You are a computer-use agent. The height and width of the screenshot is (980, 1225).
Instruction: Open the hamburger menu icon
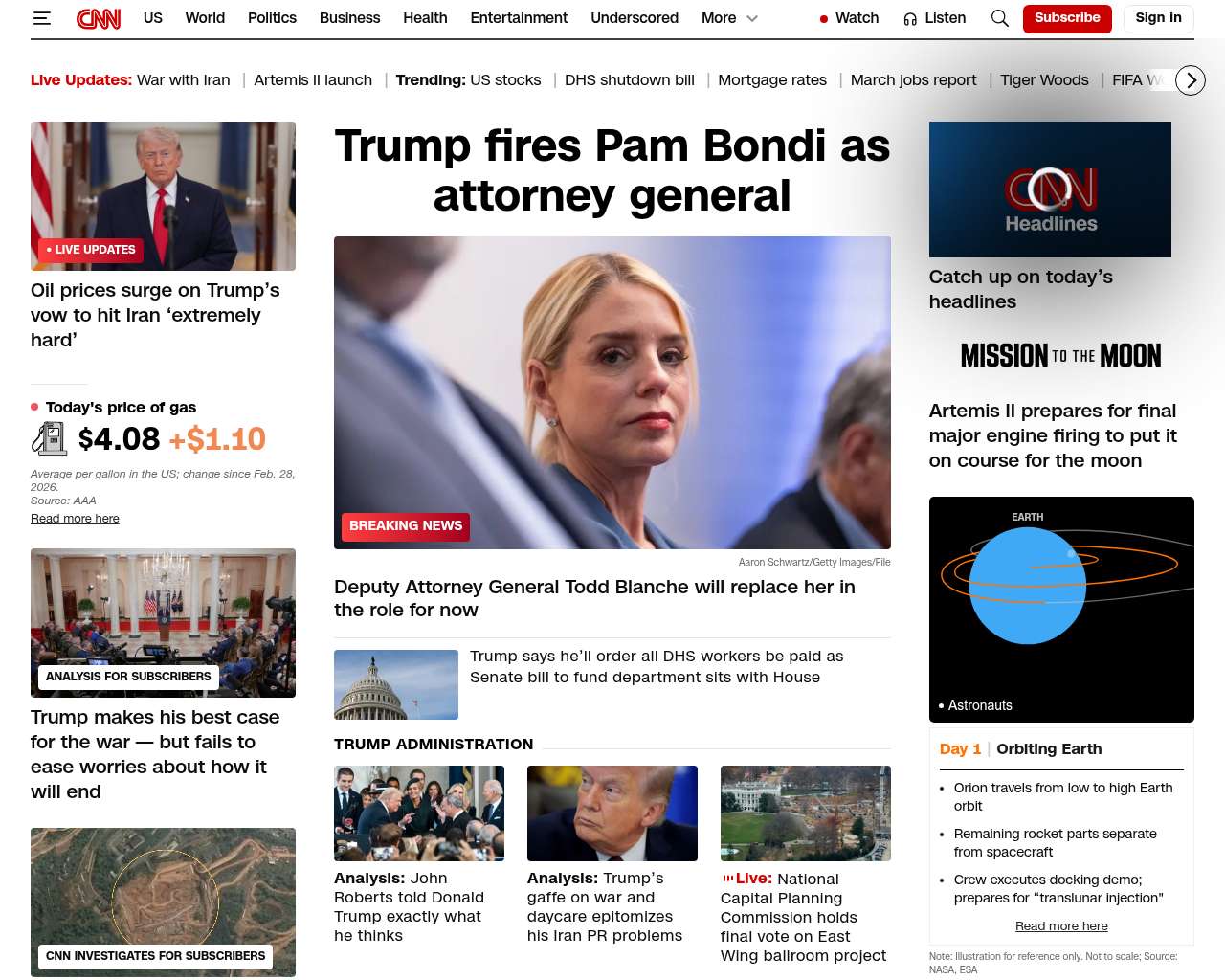click(x=42, y=18)
